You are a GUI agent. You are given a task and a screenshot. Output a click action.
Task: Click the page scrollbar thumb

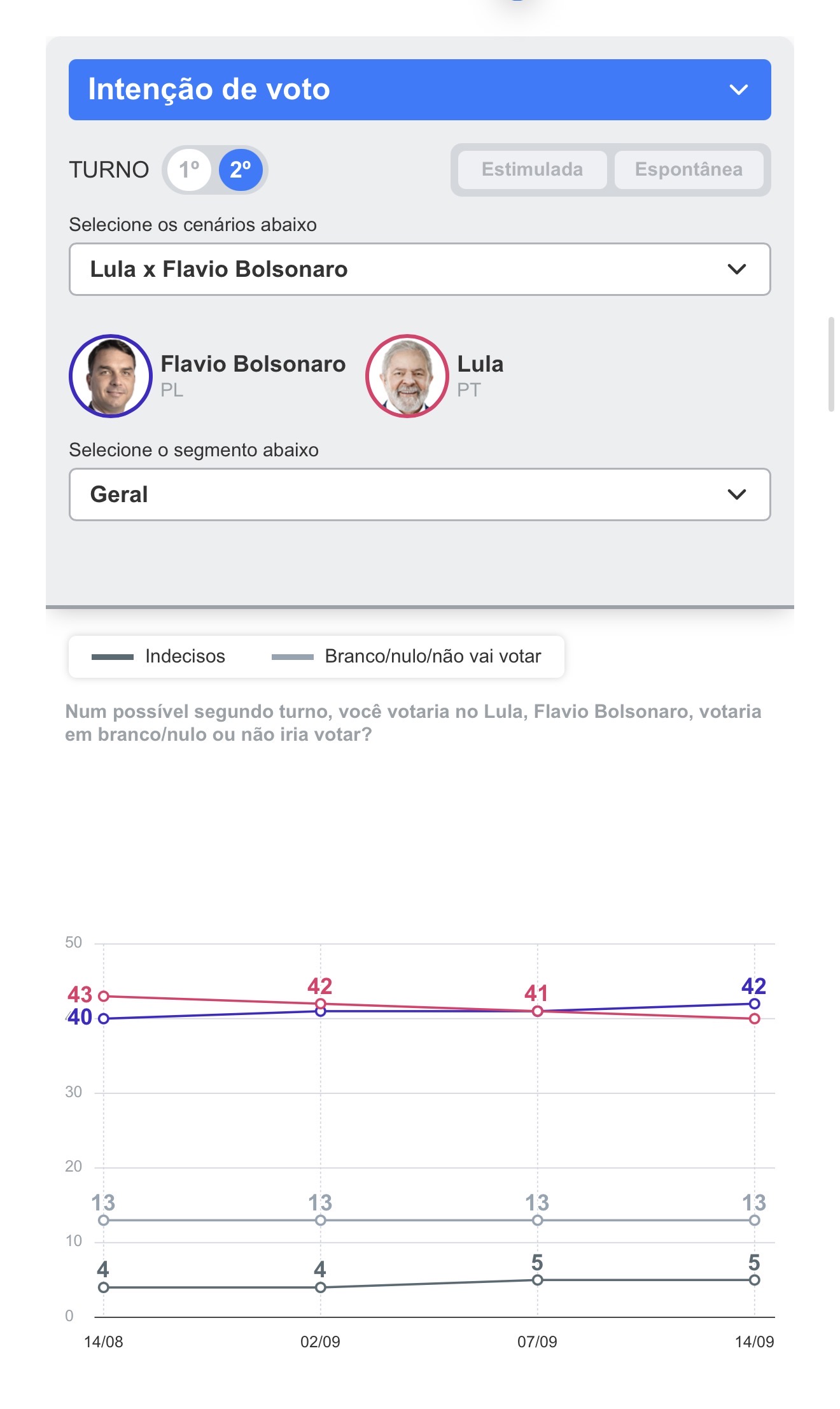pos(831,364)
